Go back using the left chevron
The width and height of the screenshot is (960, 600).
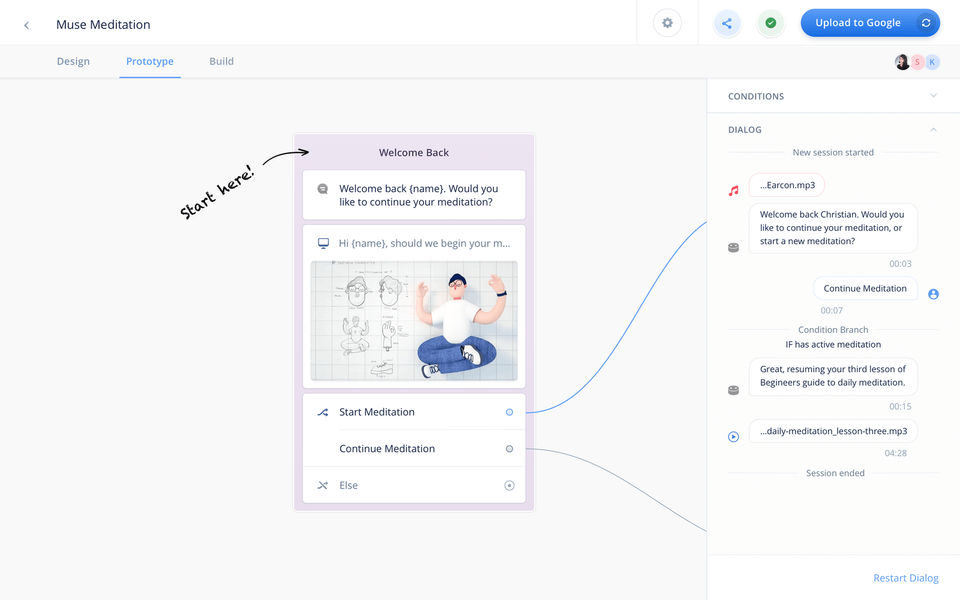(x=26, y=25)
